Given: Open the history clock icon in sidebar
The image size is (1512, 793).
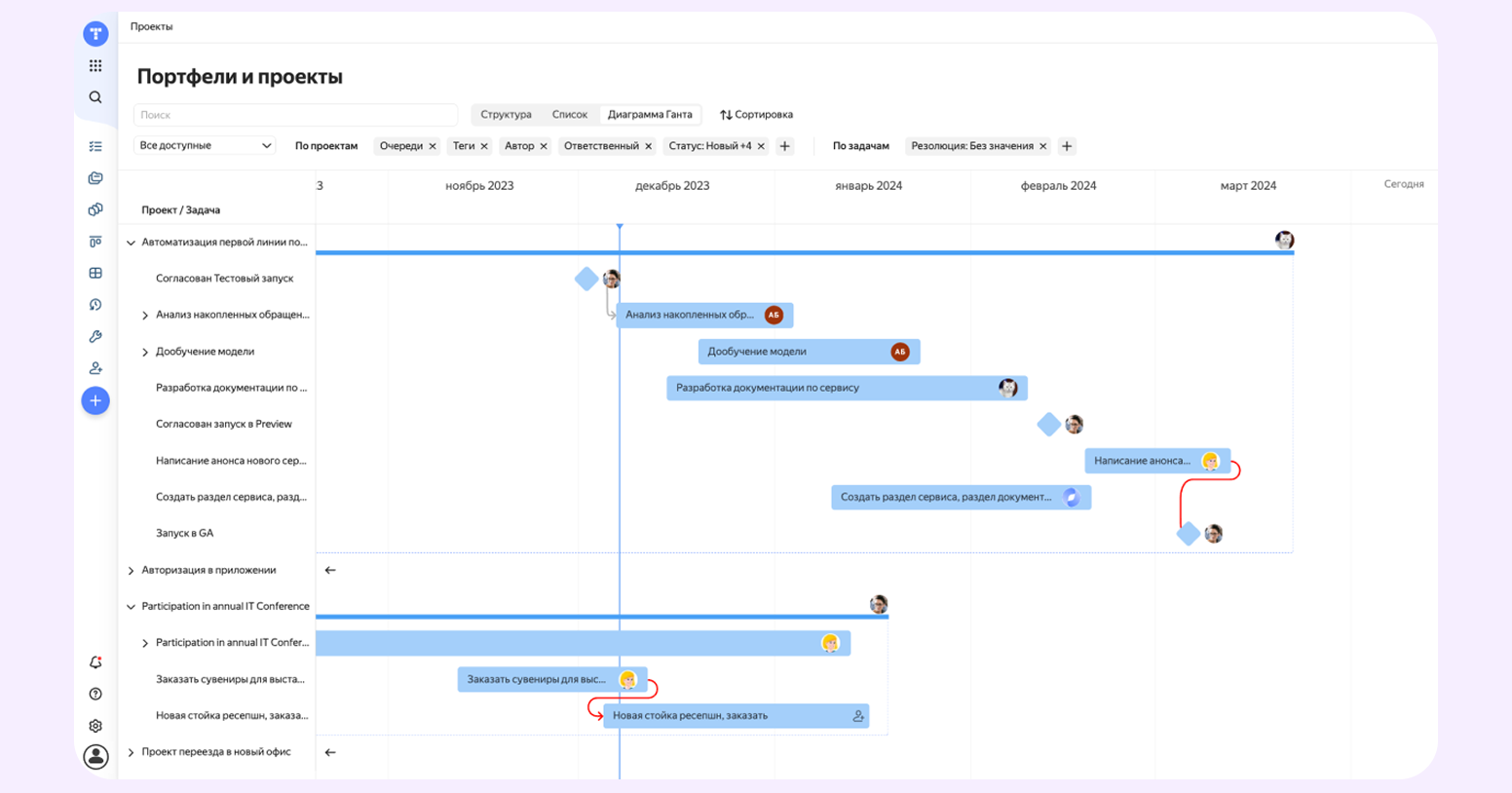Looking at the screenshot, I should [95, 305].
